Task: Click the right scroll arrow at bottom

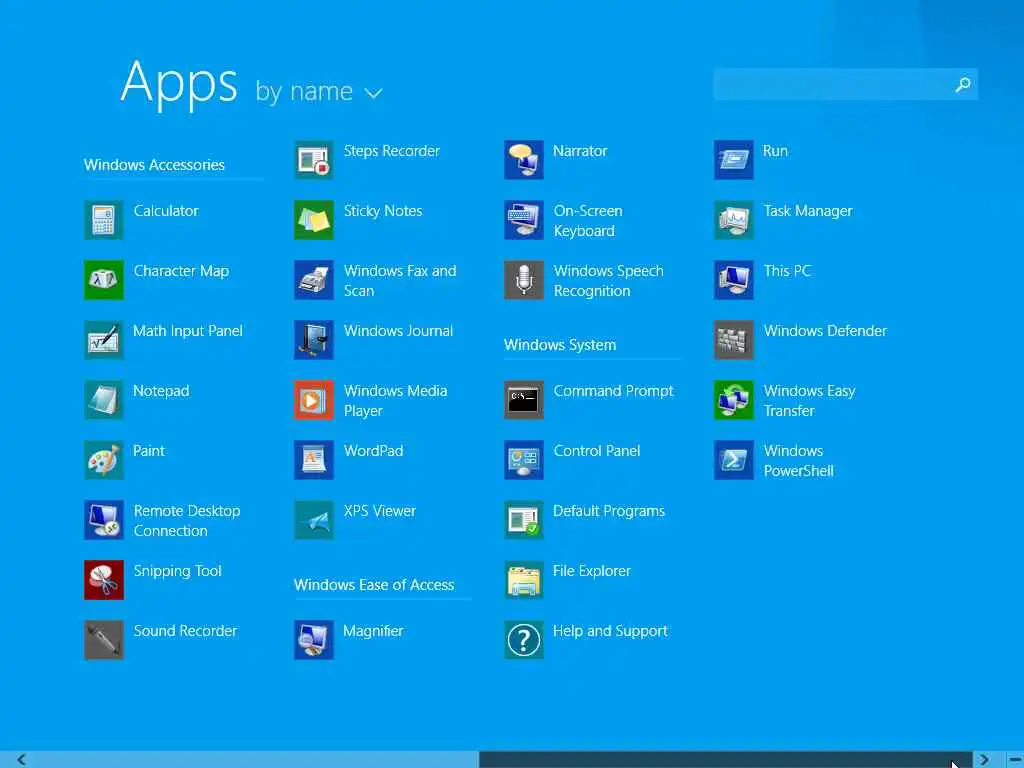Action: point(984,760)
